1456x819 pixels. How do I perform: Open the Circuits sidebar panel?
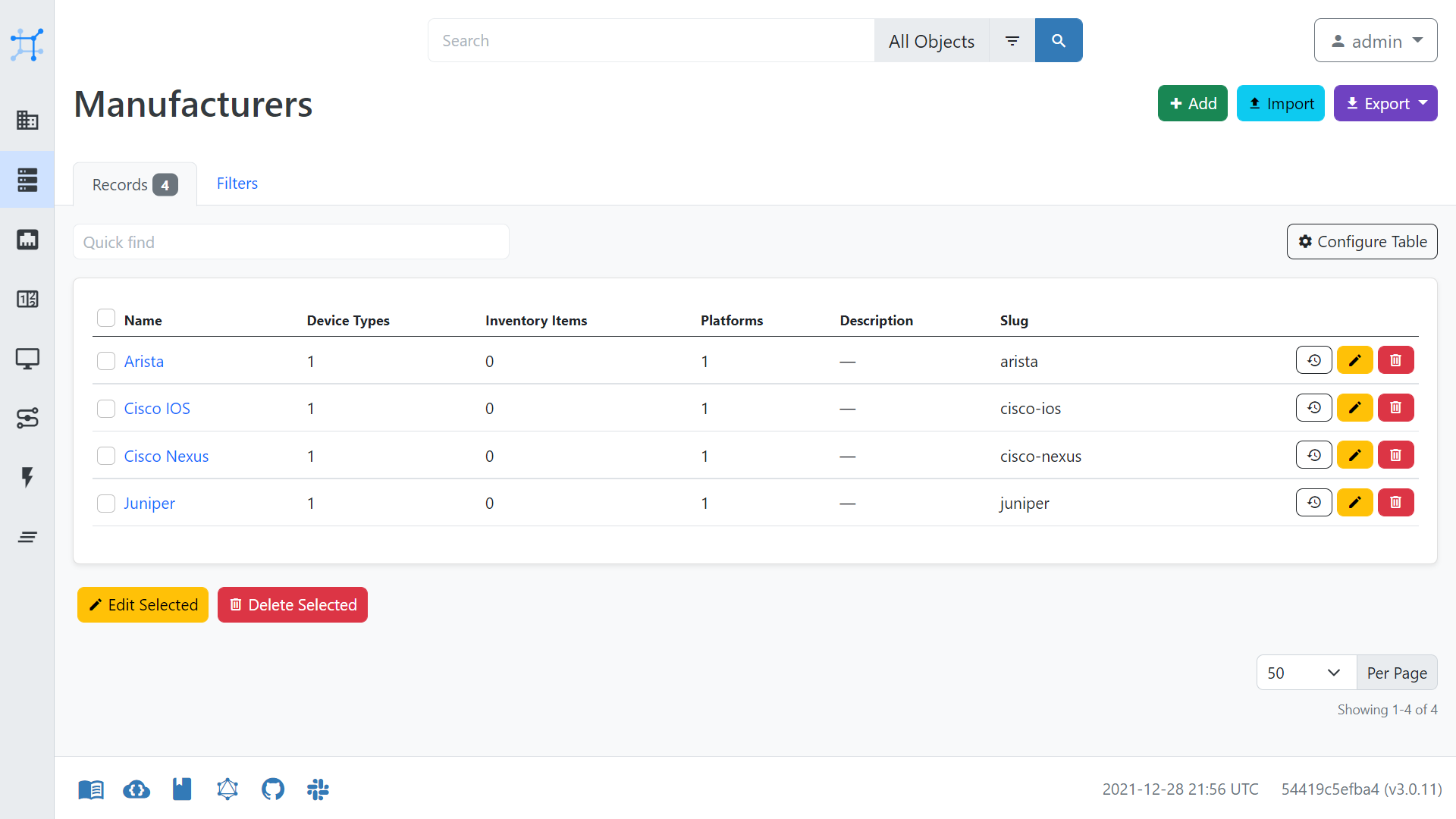coord(27,418)
